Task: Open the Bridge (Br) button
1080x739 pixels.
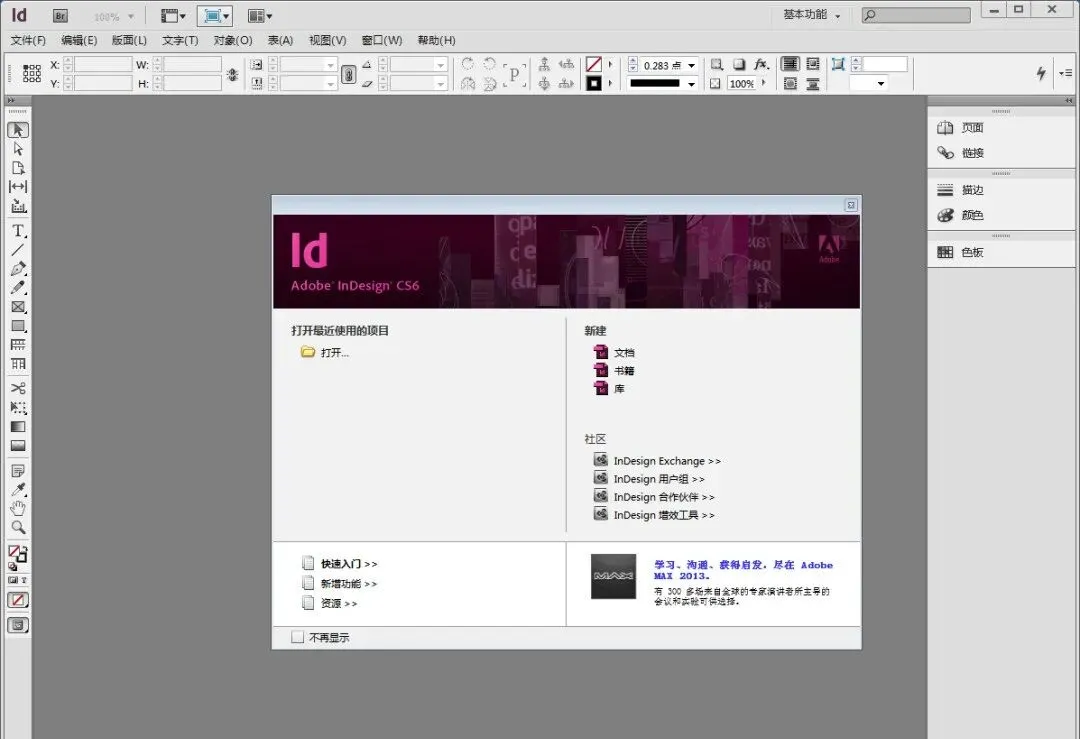Action: point(60,16)
